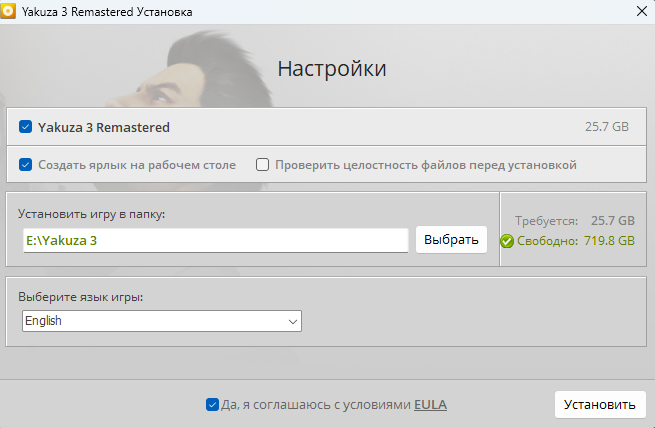Screen dimensions: 655x428
Task: Click the Требуется: 25.7 GB text
Action: click(x=575, y=220)
